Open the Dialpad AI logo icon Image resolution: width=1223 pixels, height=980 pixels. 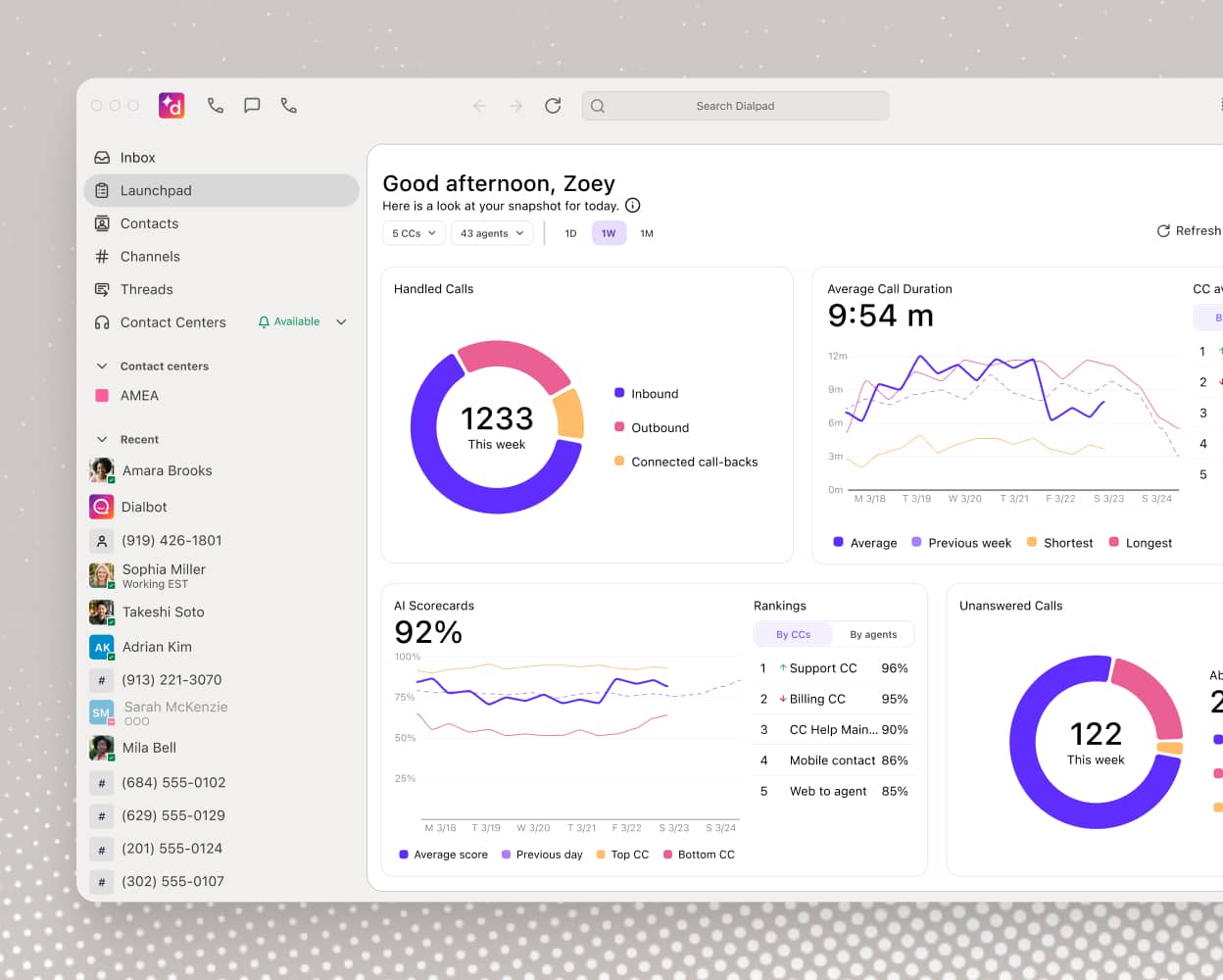pyautogui.click(x=171, y=106)
